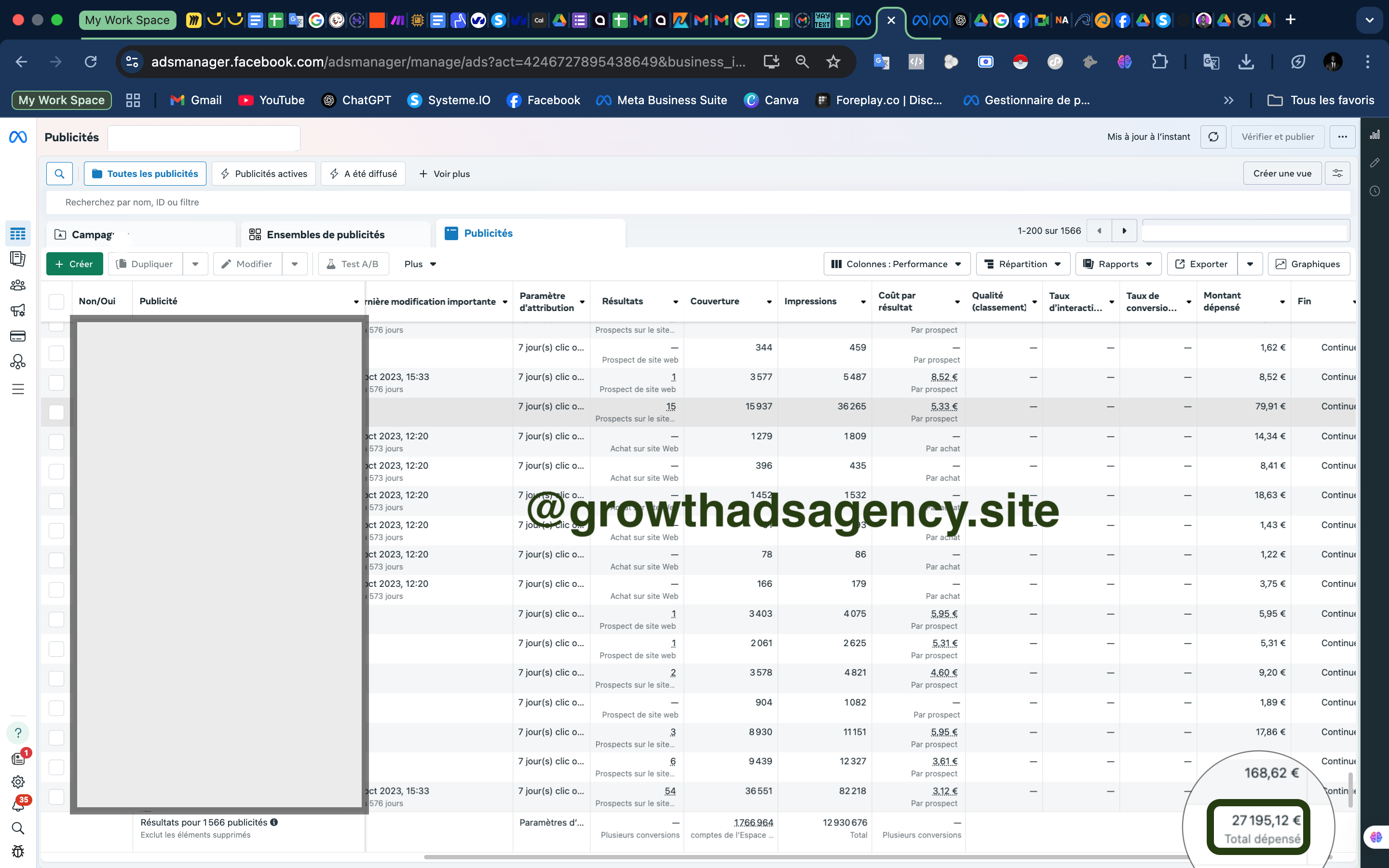Open the Résultats column header arrow

(676, 302)
